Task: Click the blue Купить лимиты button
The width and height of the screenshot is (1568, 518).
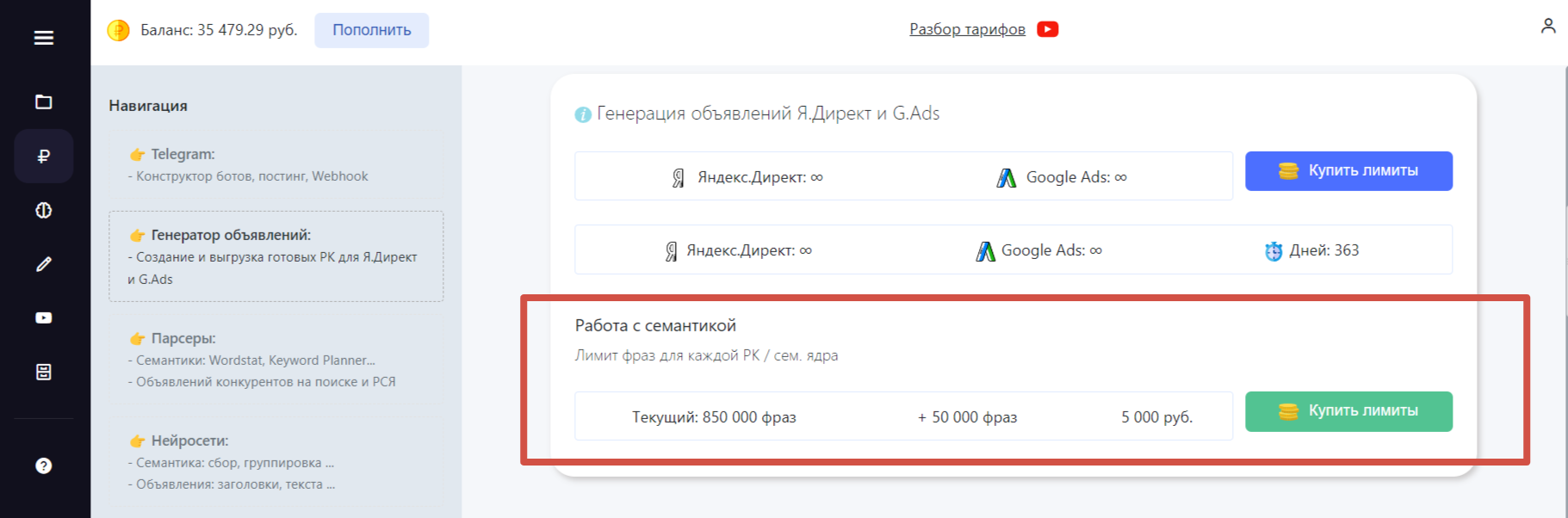Action: tap(1348, 171)
